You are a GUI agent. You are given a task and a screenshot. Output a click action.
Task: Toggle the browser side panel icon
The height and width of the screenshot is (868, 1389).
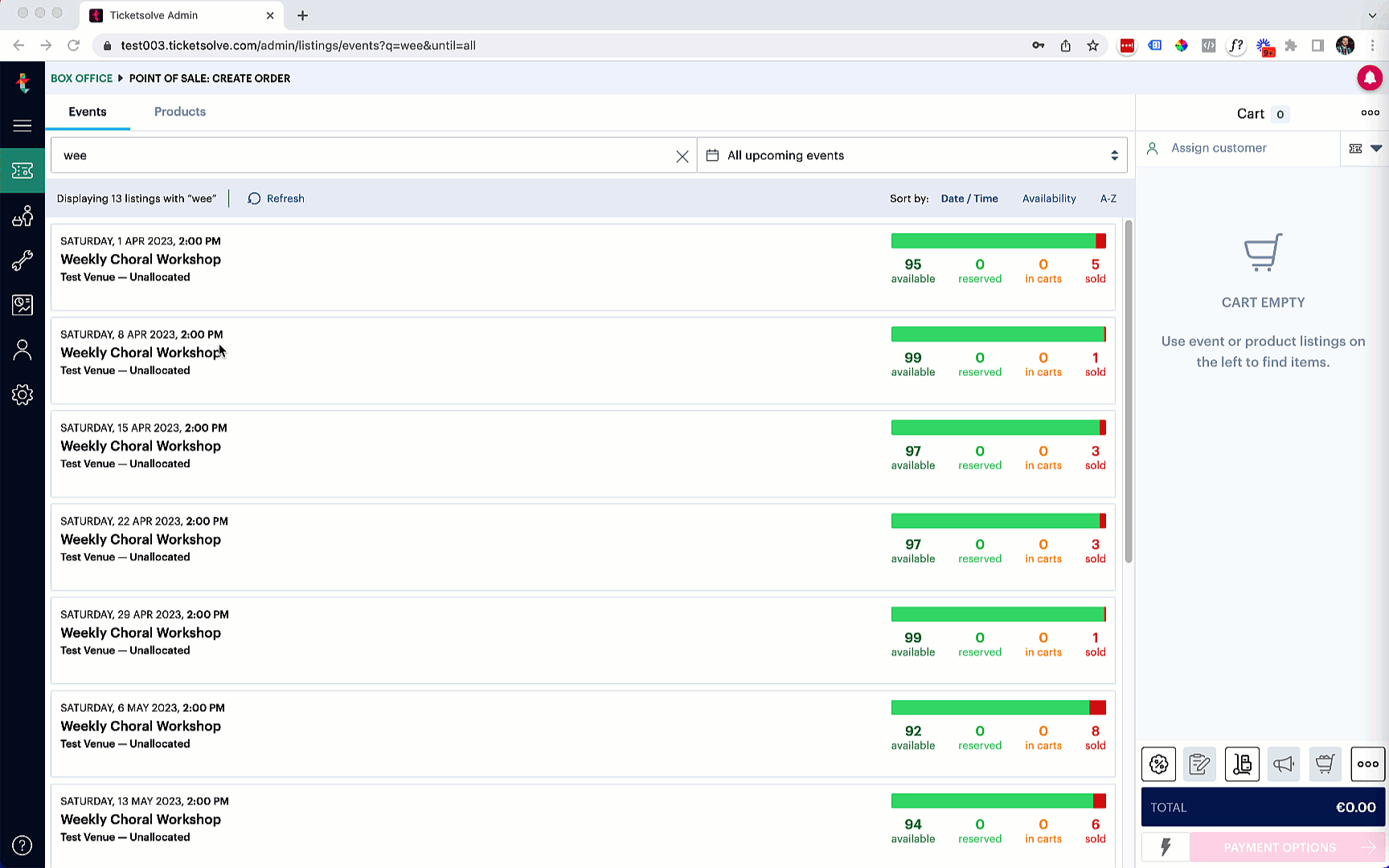click(1317, 46)
